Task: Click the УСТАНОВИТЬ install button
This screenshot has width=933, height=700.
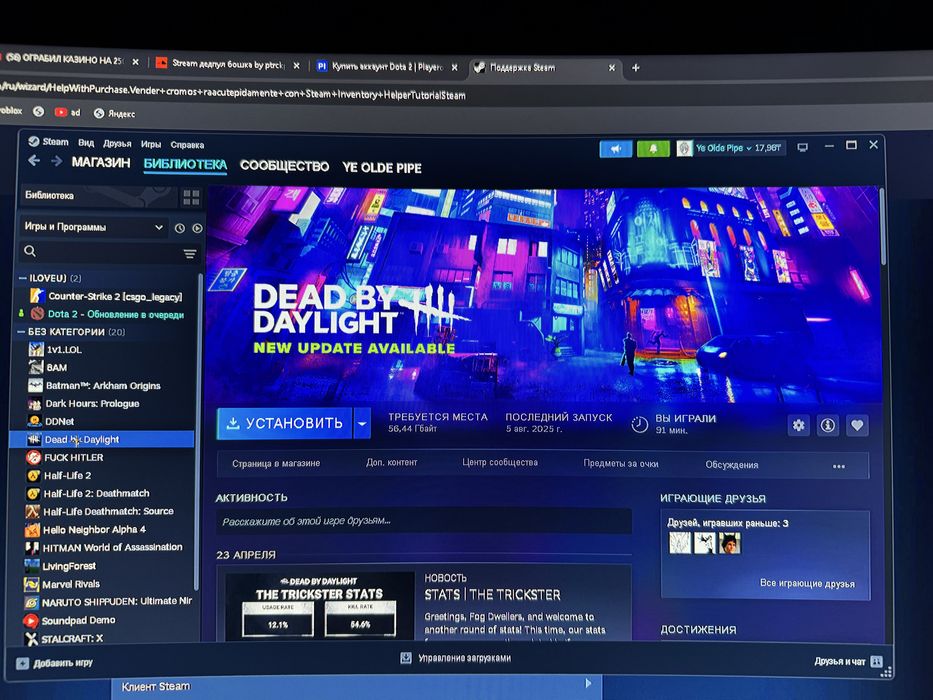Action: (x=284, y=423)
